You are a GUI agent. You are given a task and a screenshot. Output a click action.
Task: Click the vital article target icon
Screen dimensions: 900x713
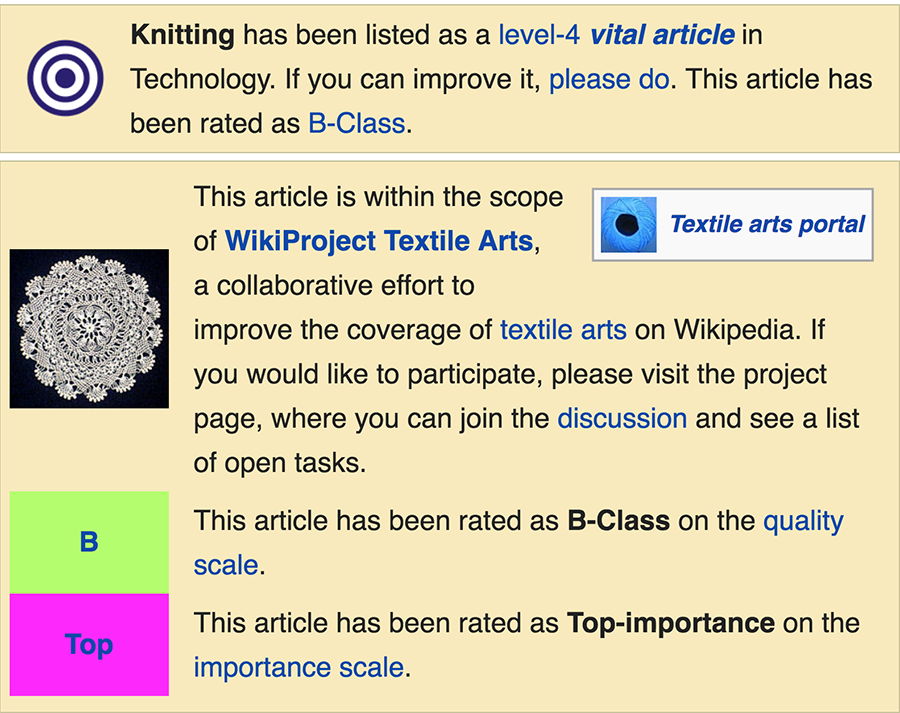(66, 79)
